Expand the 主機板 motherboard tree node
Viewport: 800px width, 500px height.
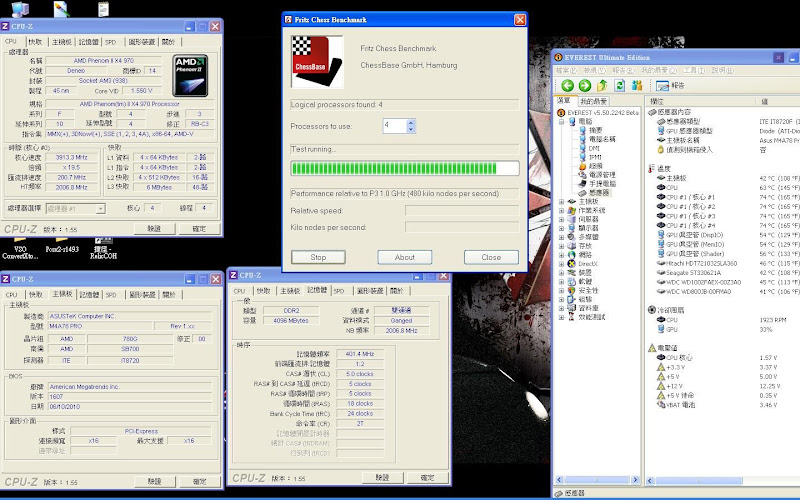pyautogui.click(x=561, y=202)
